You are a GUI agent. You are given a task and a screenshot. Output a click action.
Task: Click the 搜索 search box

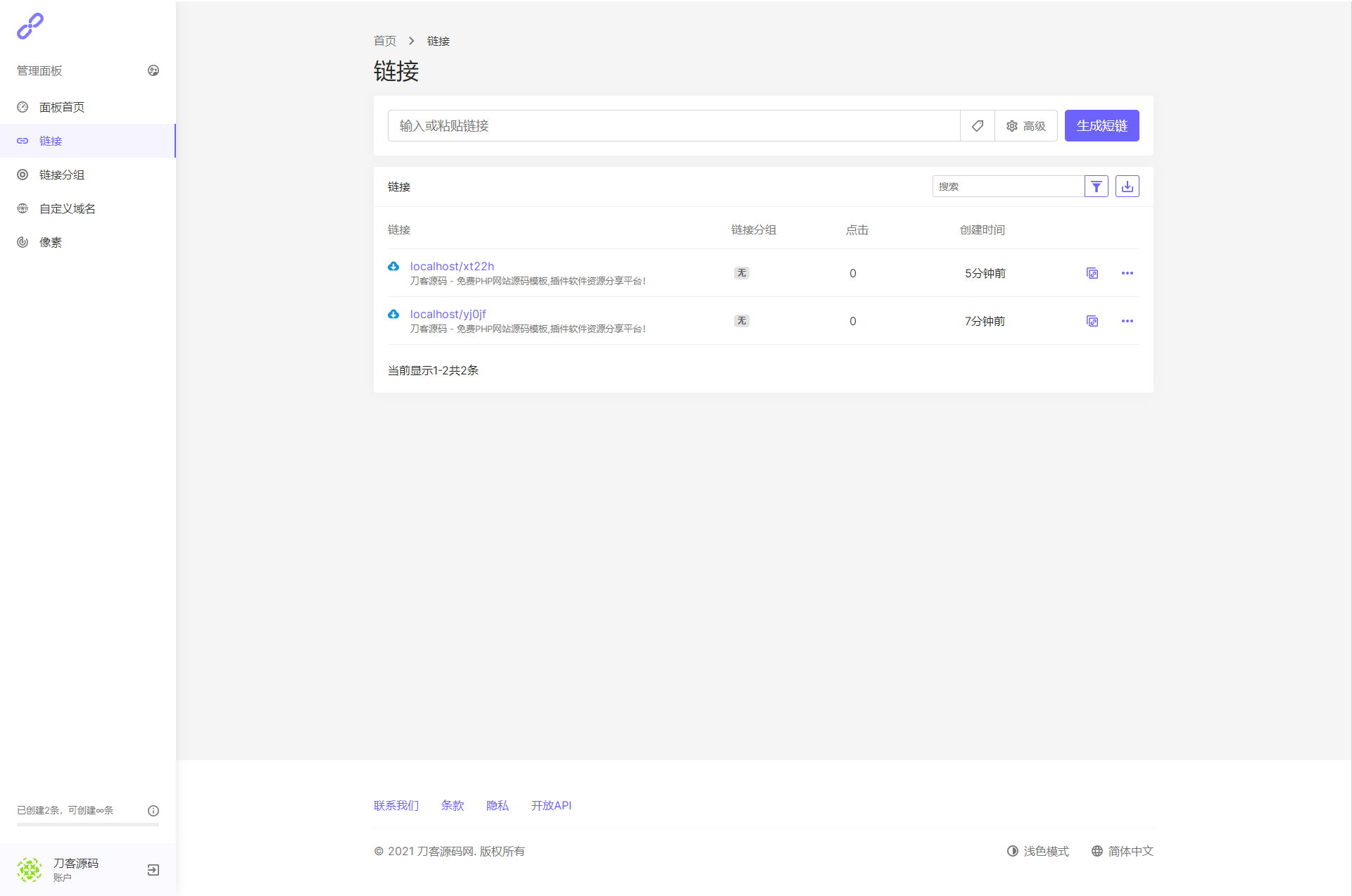tap(1007, 187)
